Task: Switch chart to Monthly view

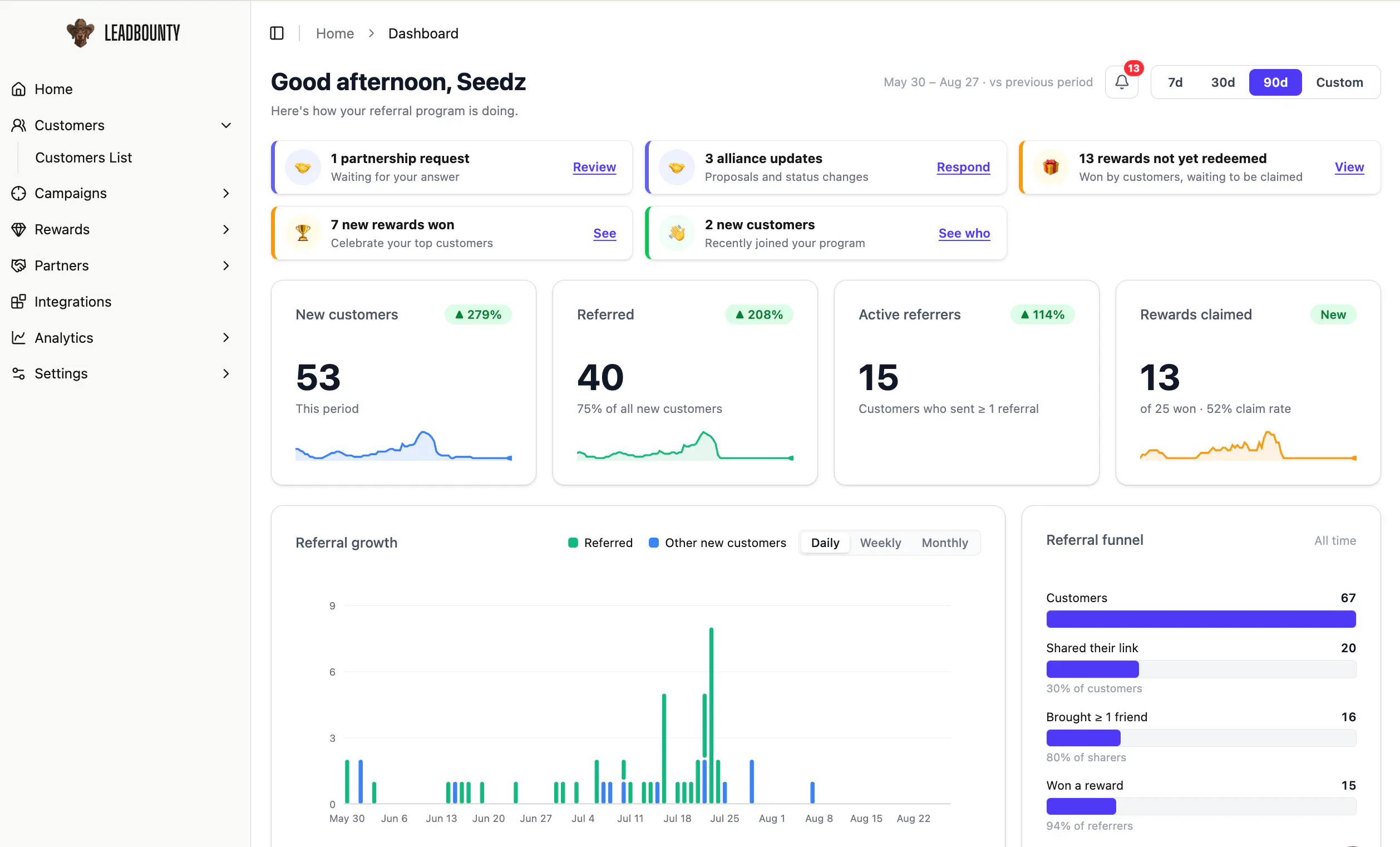Action: (x=944, y=543)
